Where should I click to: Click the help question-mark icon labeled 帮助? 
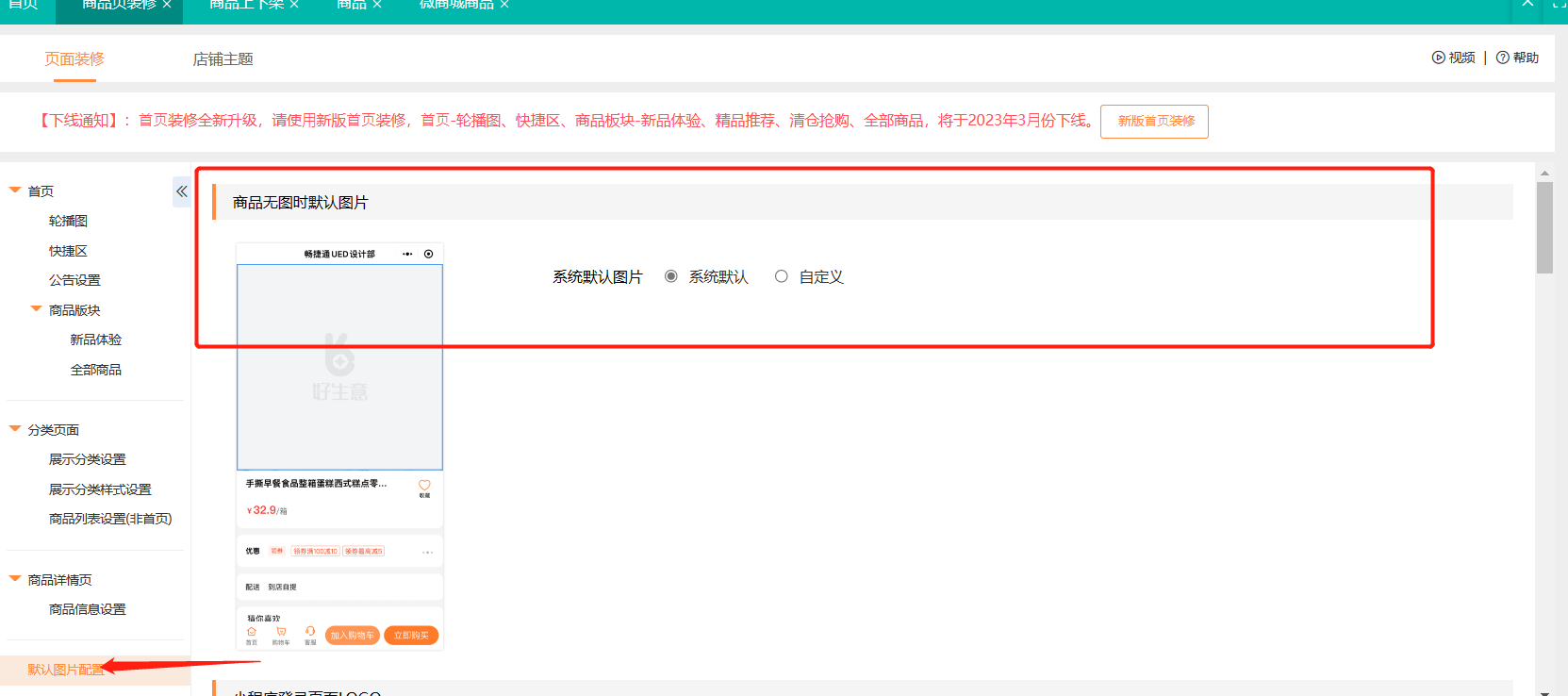[1503, 58]
